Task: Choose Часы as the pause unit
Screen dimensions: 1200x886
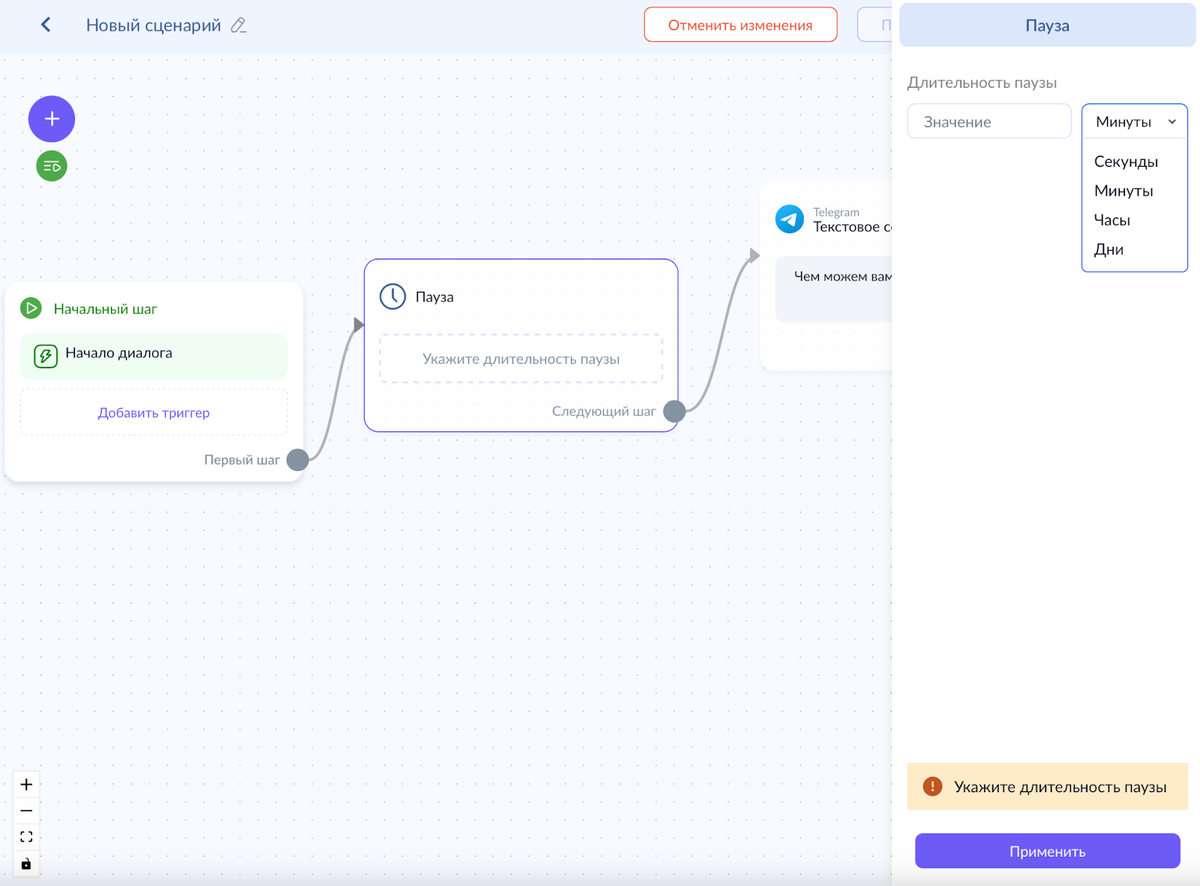Action: pos(1112,220)
